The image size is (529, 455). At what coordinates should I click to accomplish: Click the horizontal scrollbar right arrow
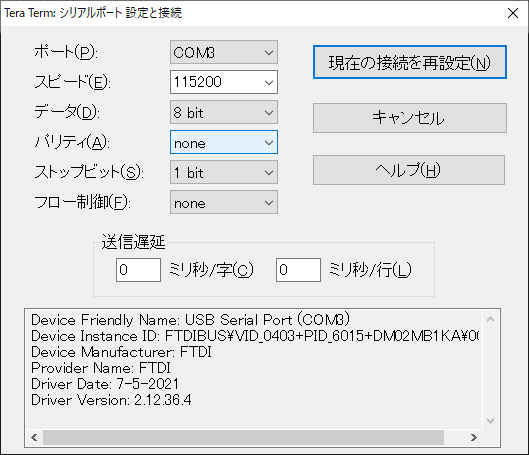473,437
